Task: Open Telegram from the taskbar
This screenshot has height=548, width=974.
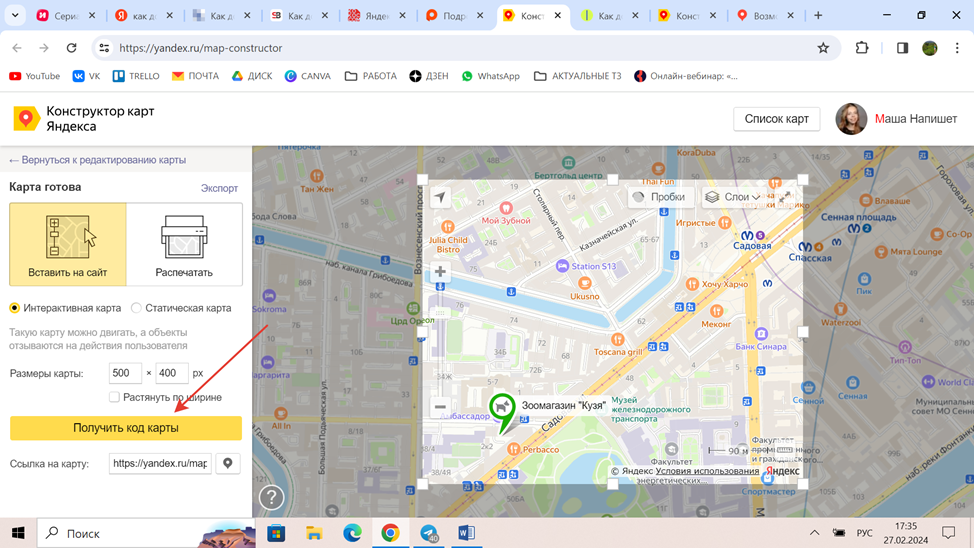Action: [429, 533]
